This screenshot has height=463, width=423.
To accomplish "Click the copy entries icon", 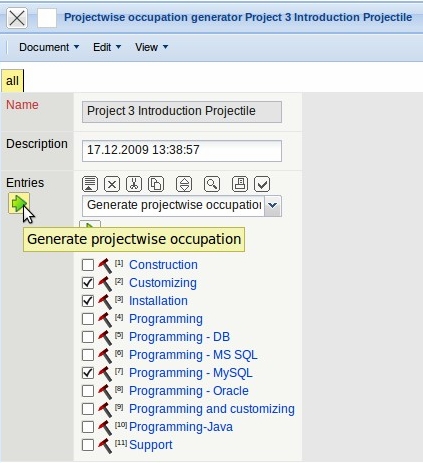I will (x=156, y=184).
